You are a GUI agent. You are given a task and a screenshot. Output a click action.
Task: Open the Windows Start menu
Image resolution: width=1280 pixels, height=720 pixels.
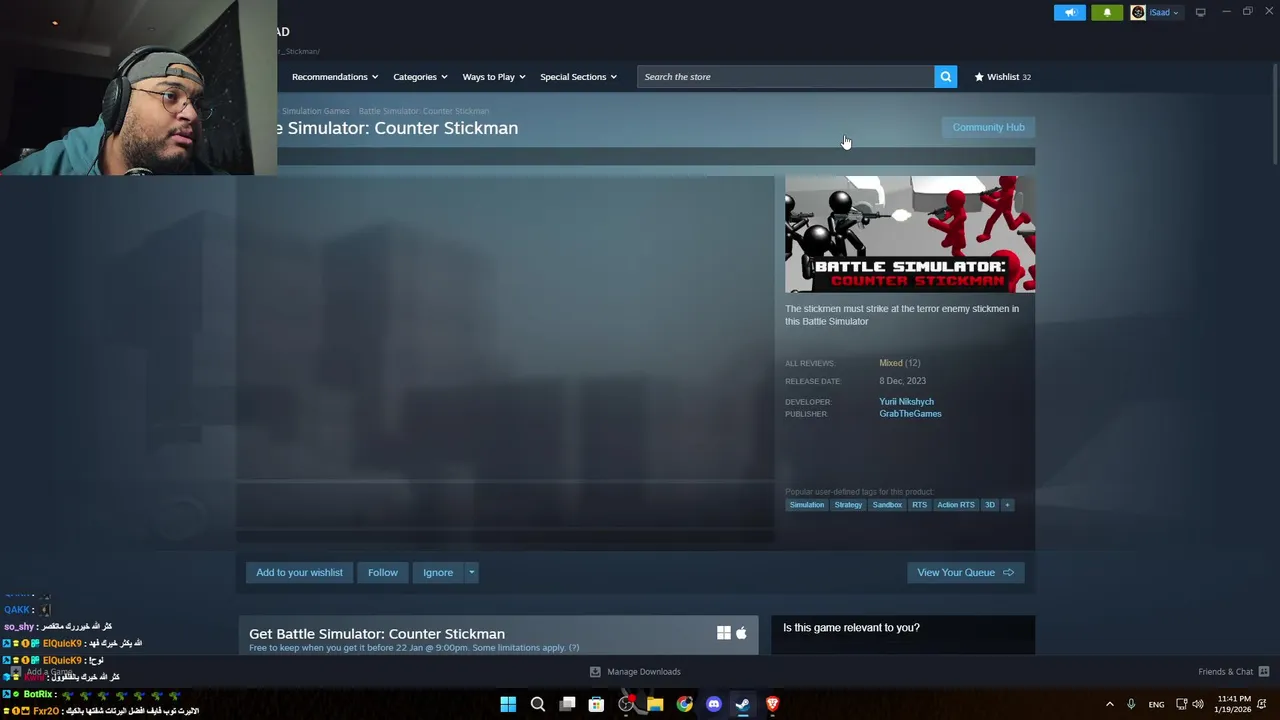(x=508, y=704)
